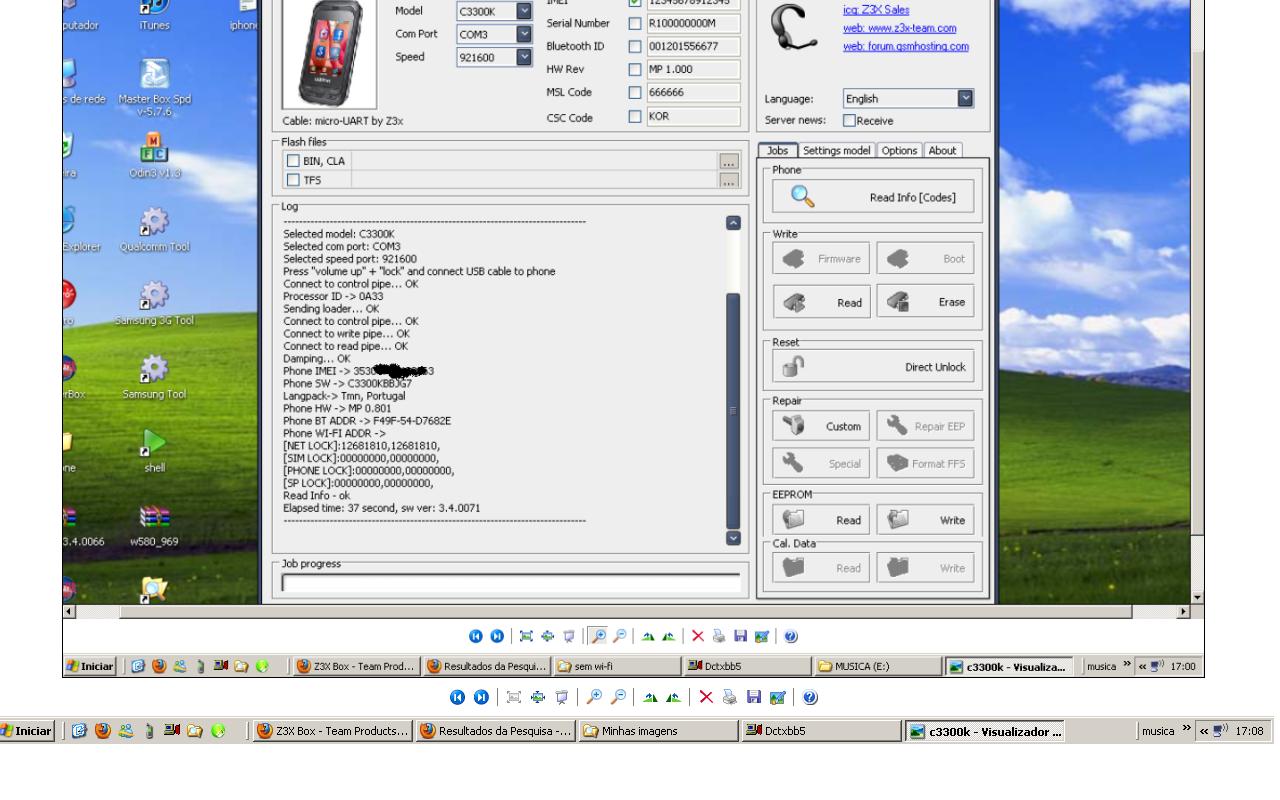
Task: Click the Log scroll-down arrow button
Action: click(x=733, y=538)
